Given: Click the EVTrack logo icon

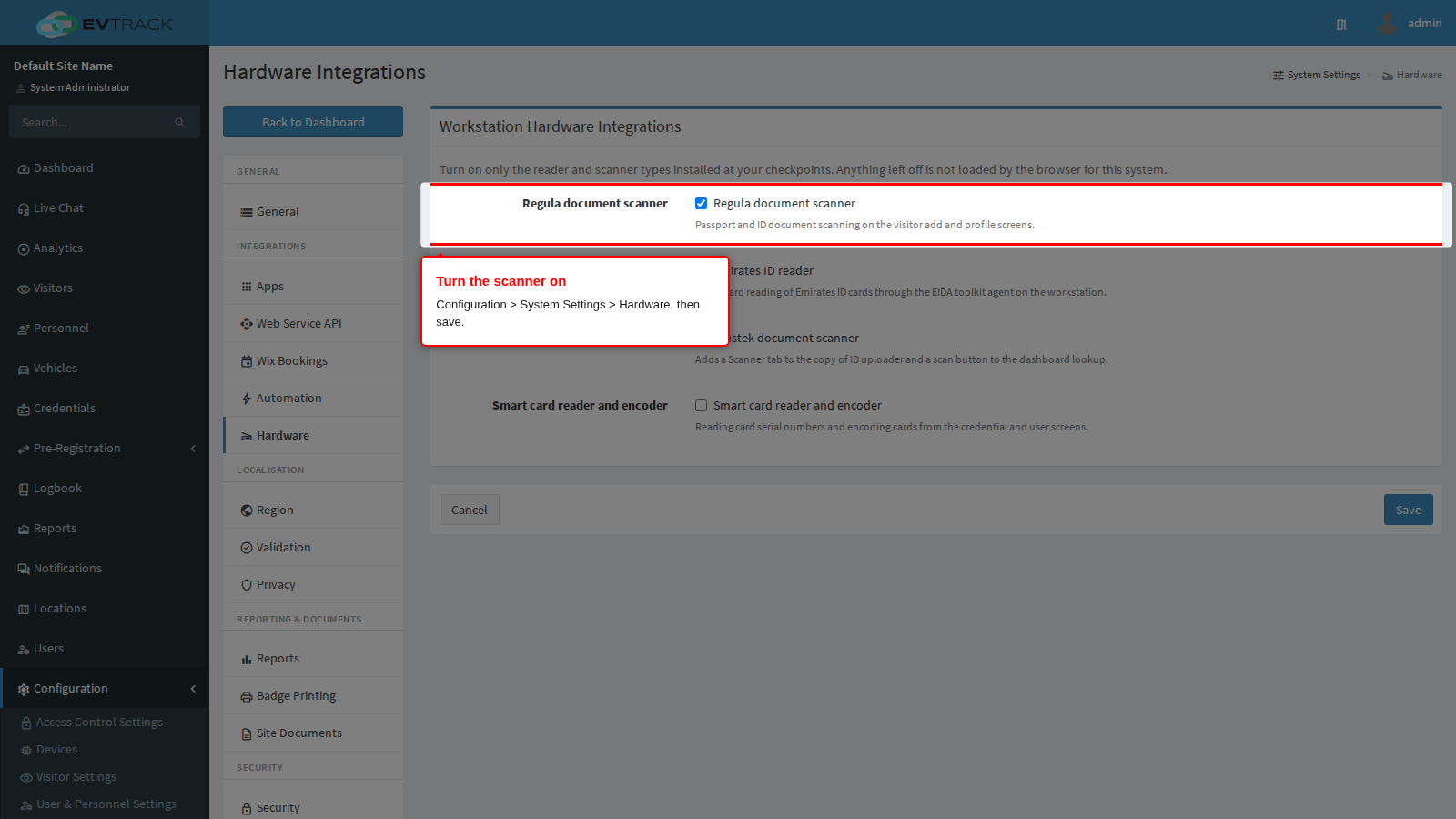Looking at the screenshot, I should click(56, 24).
